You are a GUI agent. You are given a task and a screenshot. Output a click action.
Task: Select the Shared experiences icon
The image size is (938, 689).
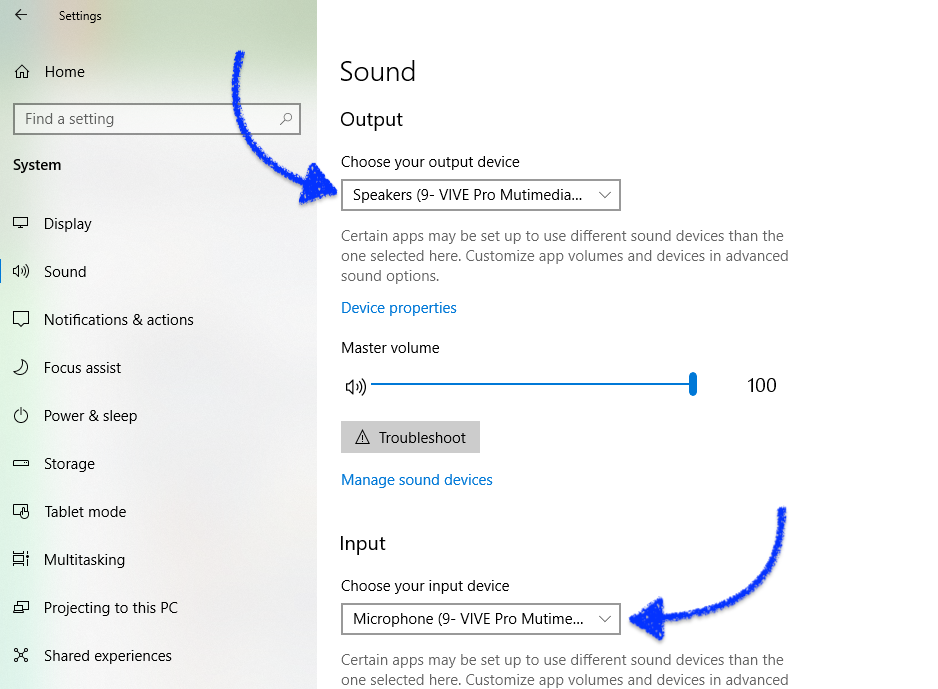22,655
